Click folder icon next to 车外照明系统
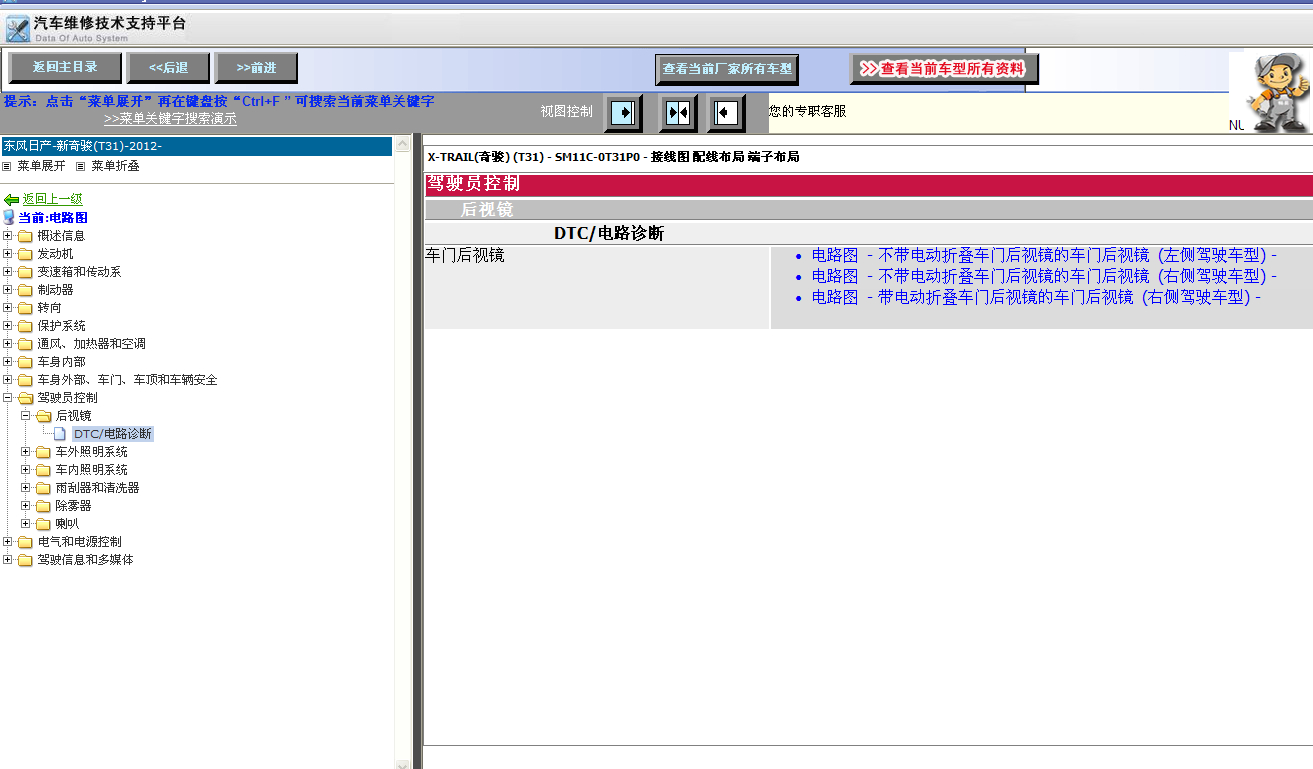The width and height of the screenshot is (1313, 769). [43, 452]
